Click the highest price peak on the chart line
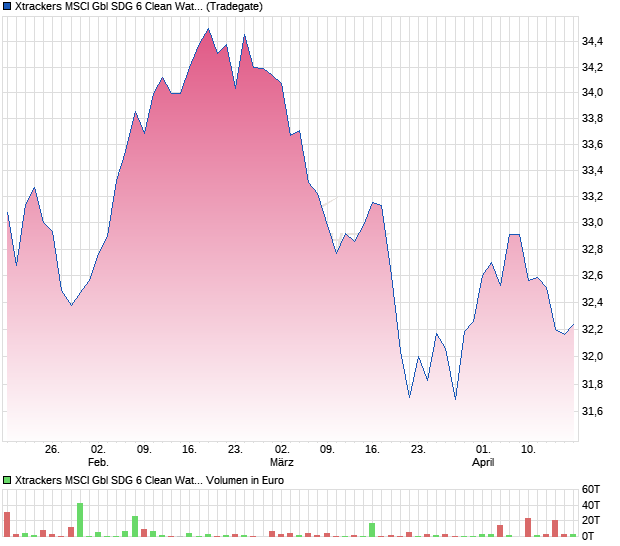620x546 pixels. pos(208,29)
